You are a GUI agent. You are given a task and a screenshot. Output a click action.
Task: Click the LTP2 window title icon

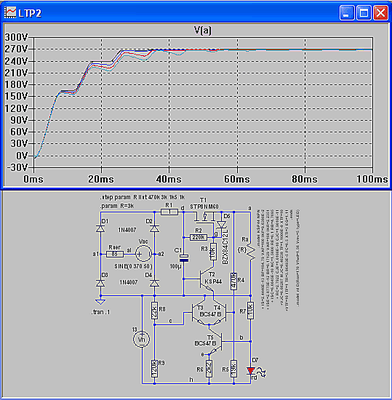pos(11,13)
